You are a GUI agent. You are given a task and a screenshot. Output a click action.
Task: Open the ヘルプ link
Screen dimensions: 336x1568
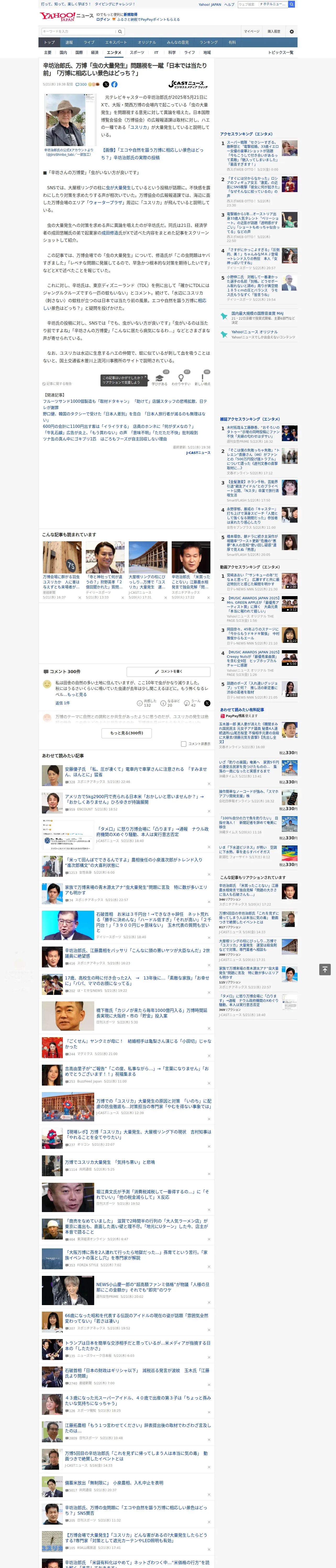[229, 4]
